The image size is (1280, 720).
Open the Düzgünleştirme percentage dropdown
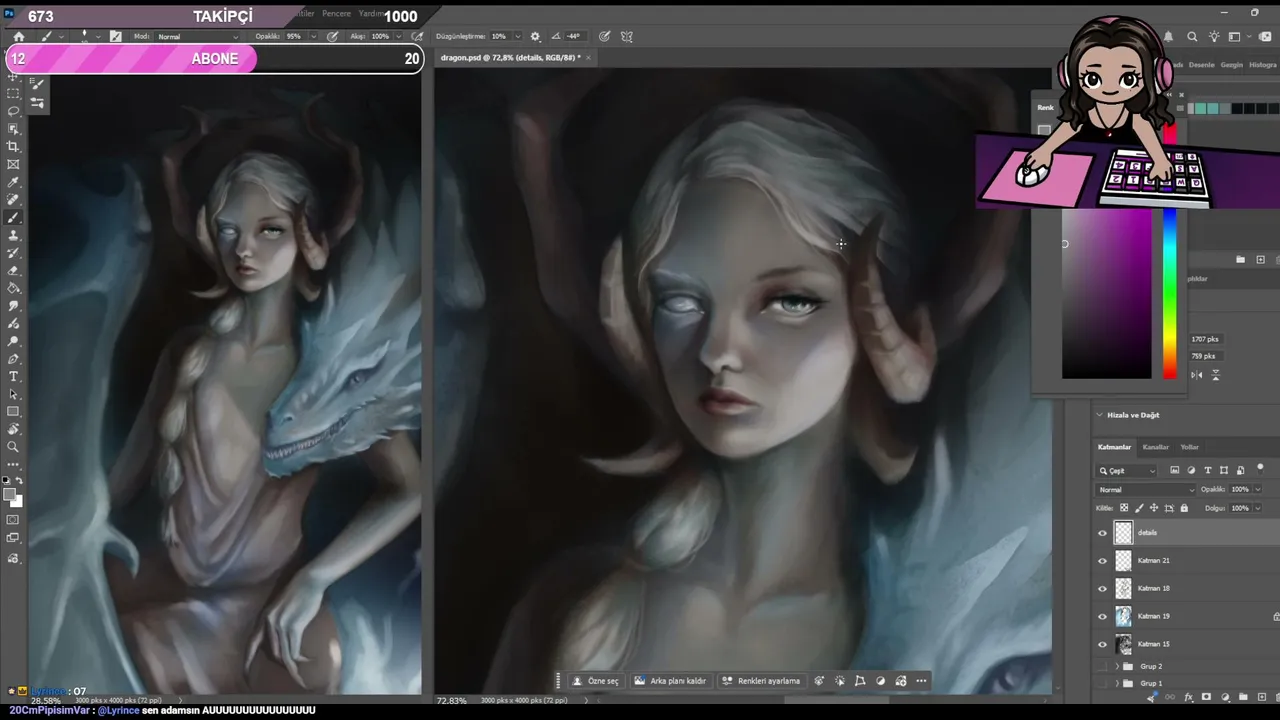coord(516,37)
